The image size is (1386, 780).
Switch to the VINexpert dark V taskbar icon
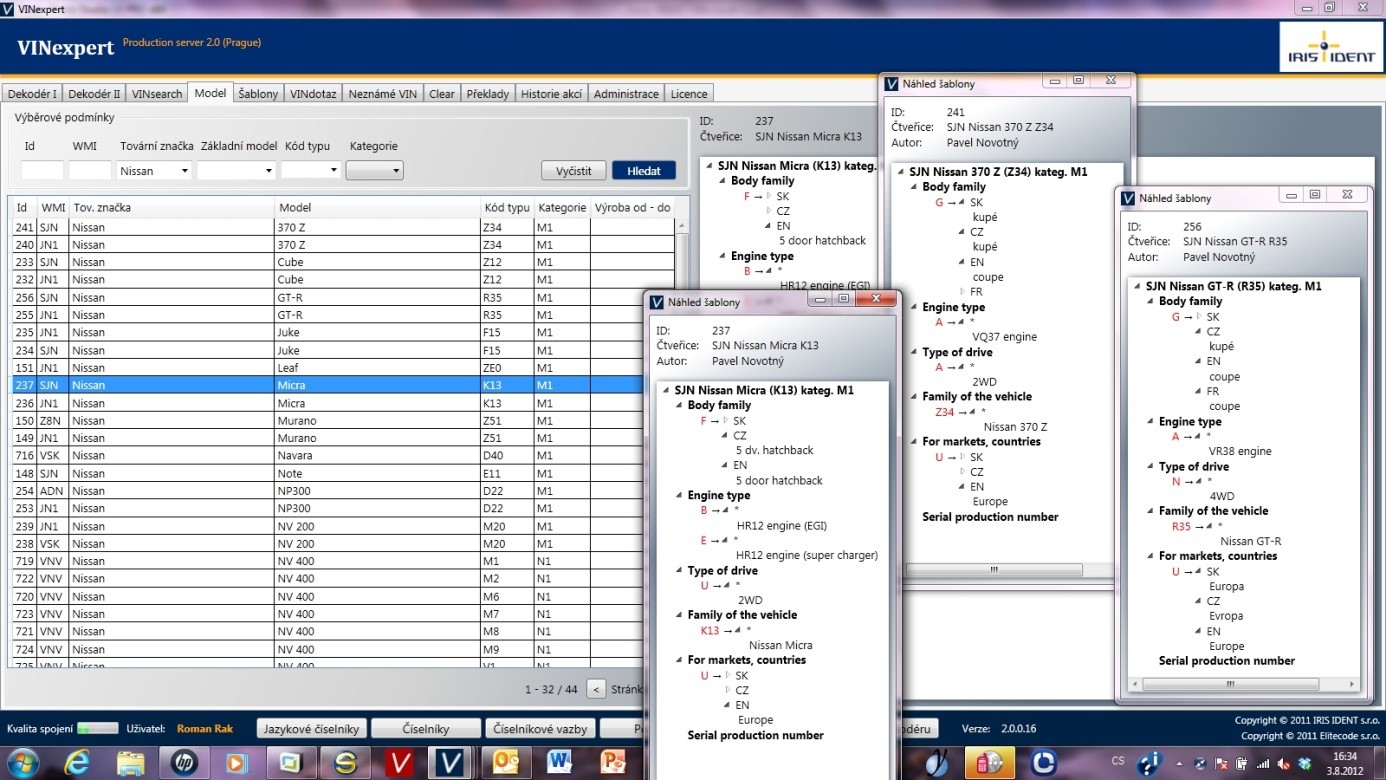[x=449, y=763]
